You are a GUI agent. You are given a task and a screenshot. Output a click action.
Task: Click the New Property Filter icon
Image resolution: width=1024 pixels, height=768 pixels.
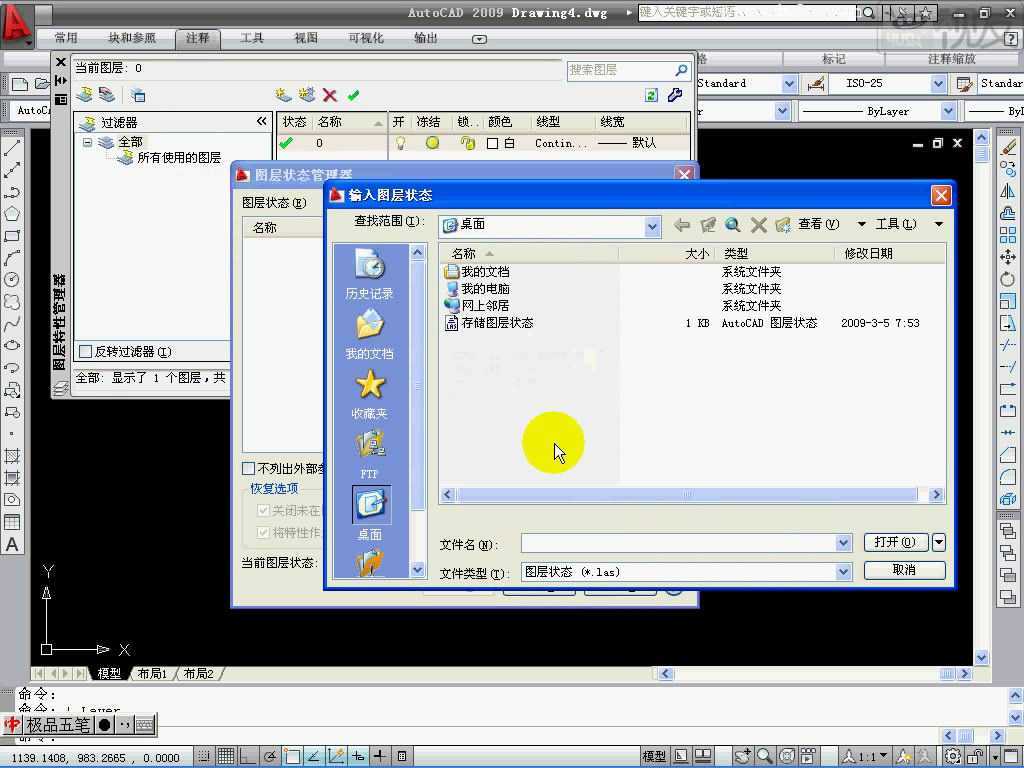(x=84, y=95)
